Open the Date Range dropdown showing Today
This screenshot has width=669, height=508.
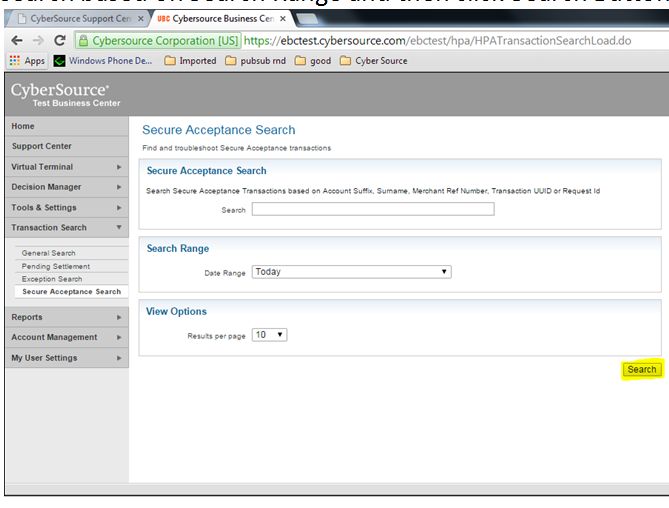pyautogui.click(x=352, y=272)
